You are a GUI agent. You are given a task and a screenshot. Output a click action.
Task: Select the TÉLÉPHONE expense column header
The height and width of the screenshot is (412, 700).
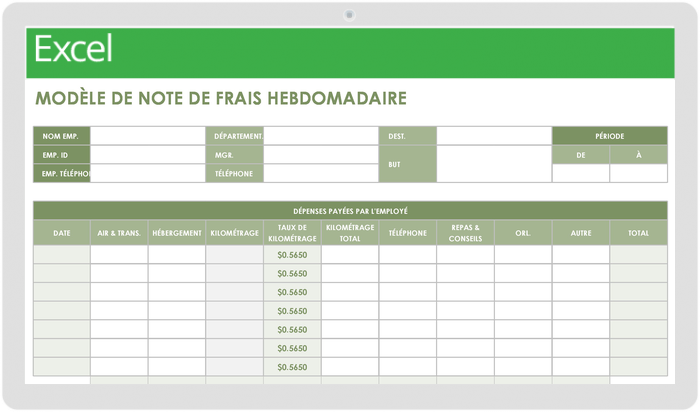(x=408, y=233)
